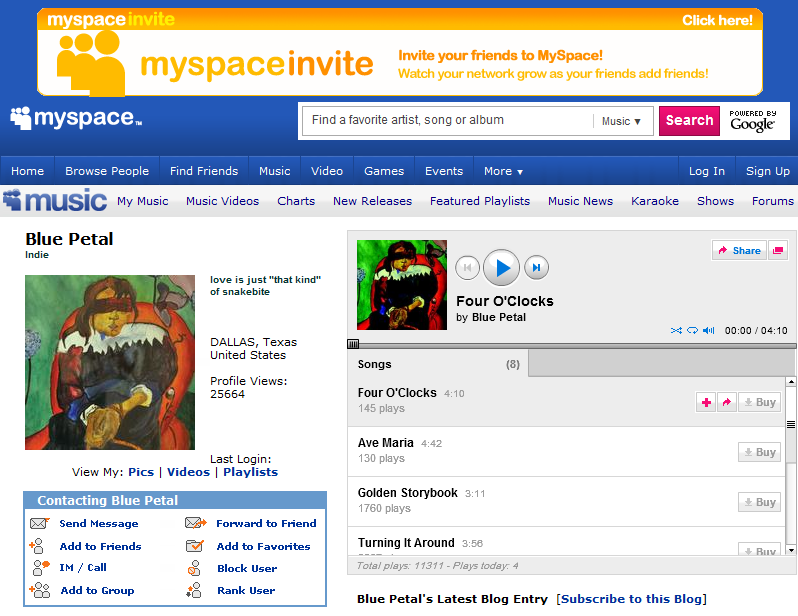Open Charts in music menu
Screen dimensions: 798x616
pyautogui.click(x=296, y=201)
